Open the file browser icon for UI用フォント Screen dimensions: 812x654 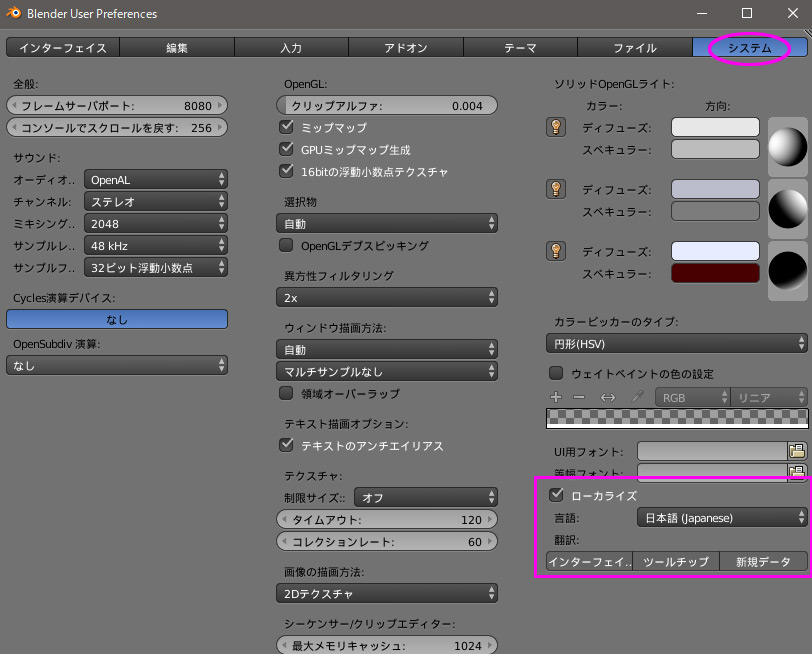coord(797,451)
